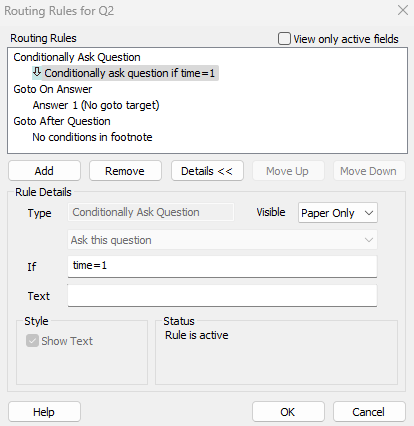Select No conditions in footnote entry
Image resolution: width=414 pixels, height=426 pixels.
click(x=92, y=137)
